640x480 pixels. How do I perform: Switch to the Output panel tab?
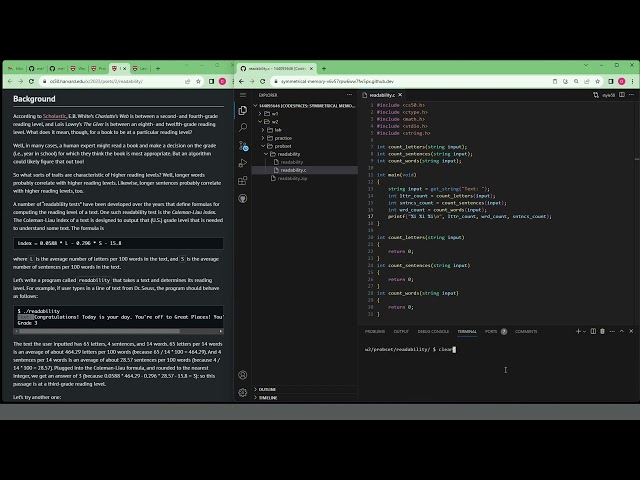pyautogui.click(x=401, y=331)
